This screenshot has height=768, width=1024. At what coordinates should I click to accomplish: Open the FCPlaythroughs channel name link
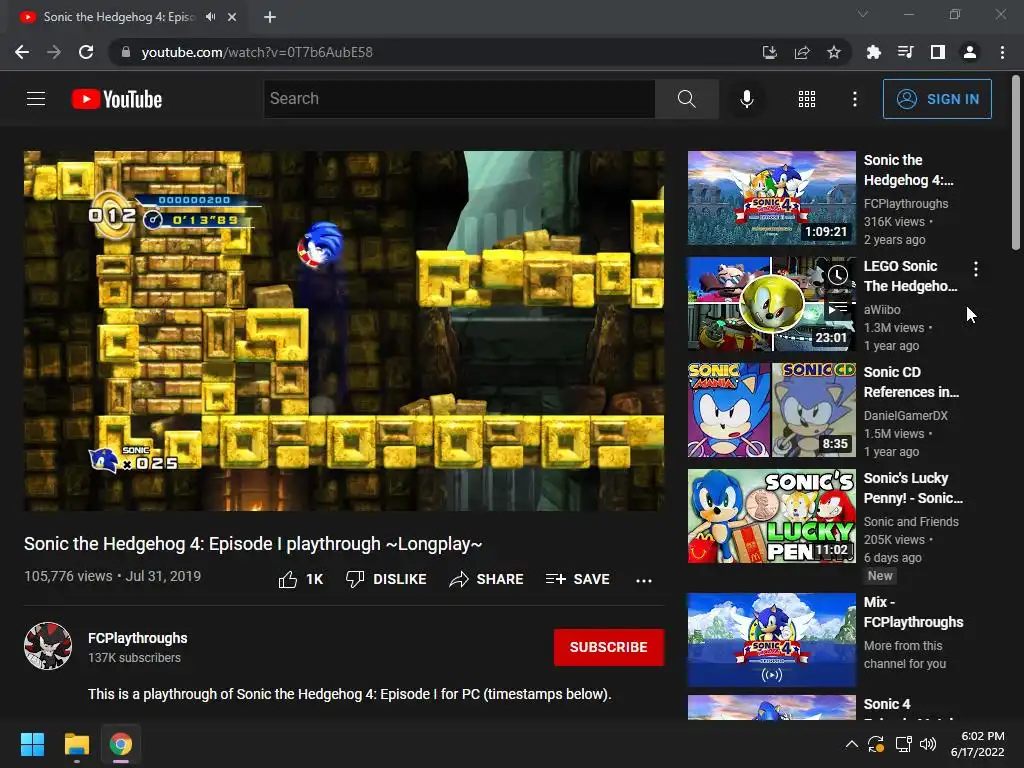click(138, 638)
